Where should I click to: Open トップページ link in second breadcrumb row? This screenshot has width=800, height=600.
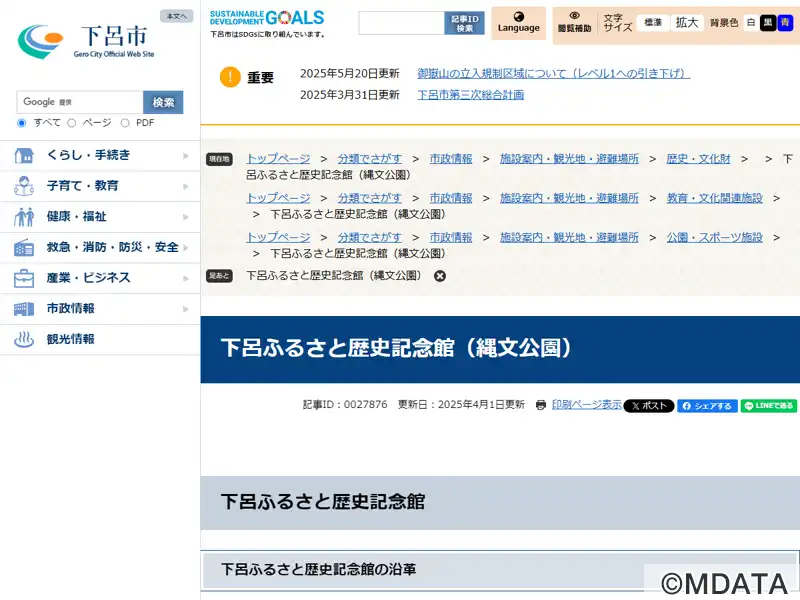point(278,198)
